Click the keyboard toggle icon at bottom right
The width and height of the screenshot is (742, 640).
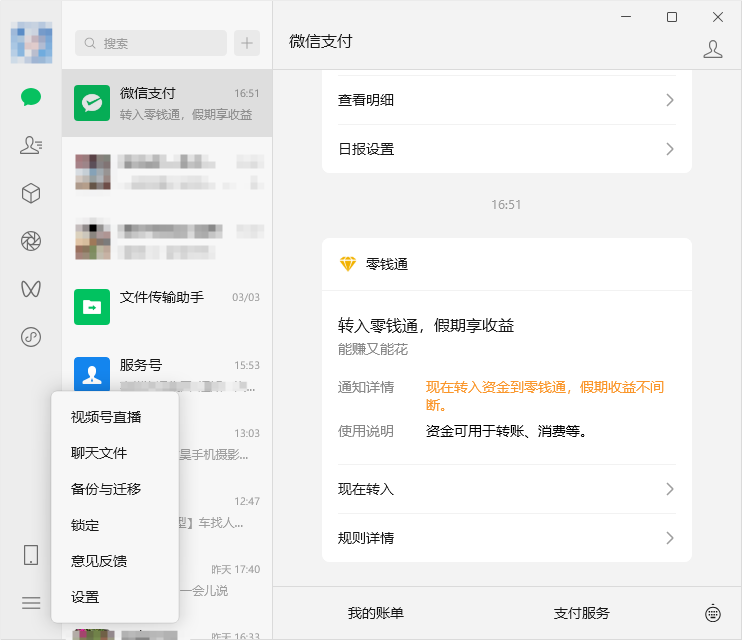point(713,613)
